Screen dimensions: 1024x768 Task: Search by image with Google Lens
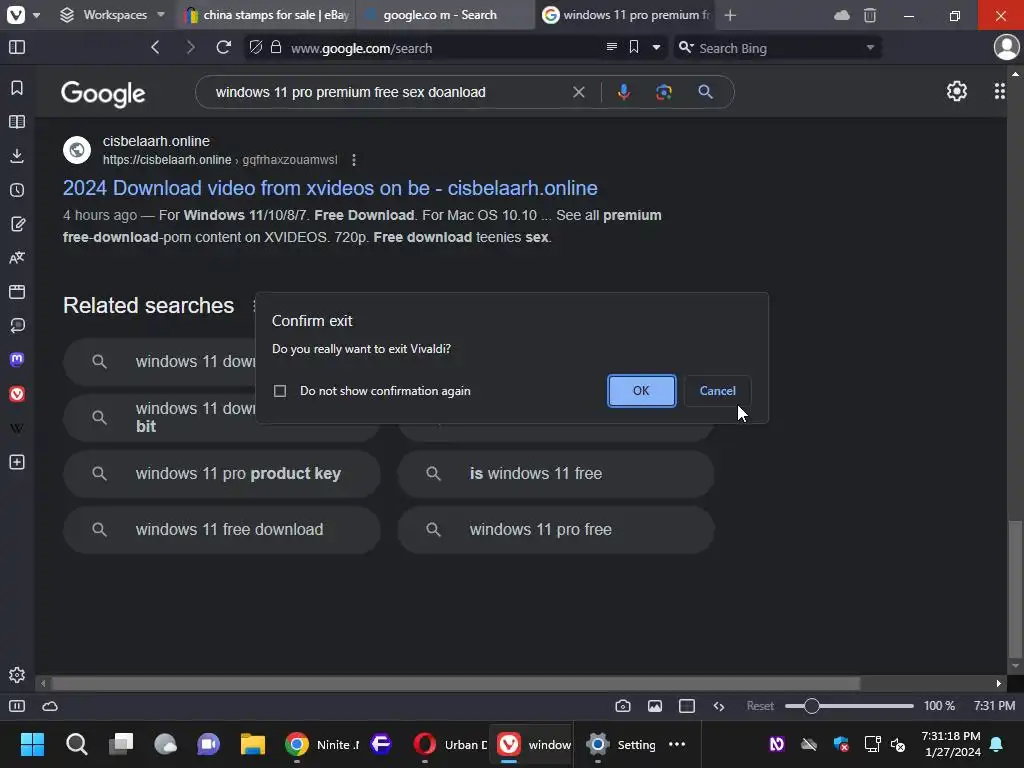(x=664, y=92)
